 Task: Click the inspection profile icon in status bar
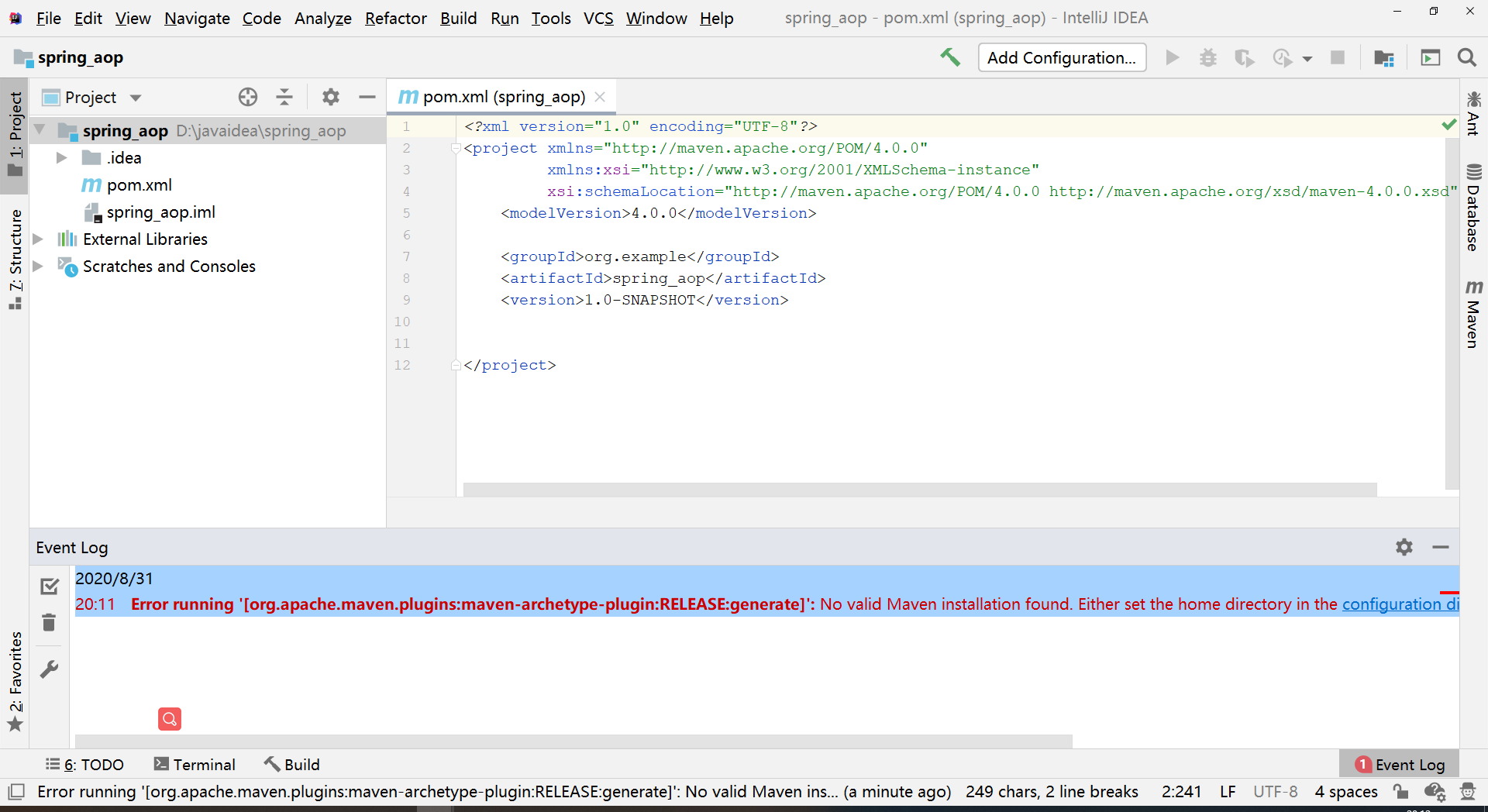click(x=1435, y=791)
